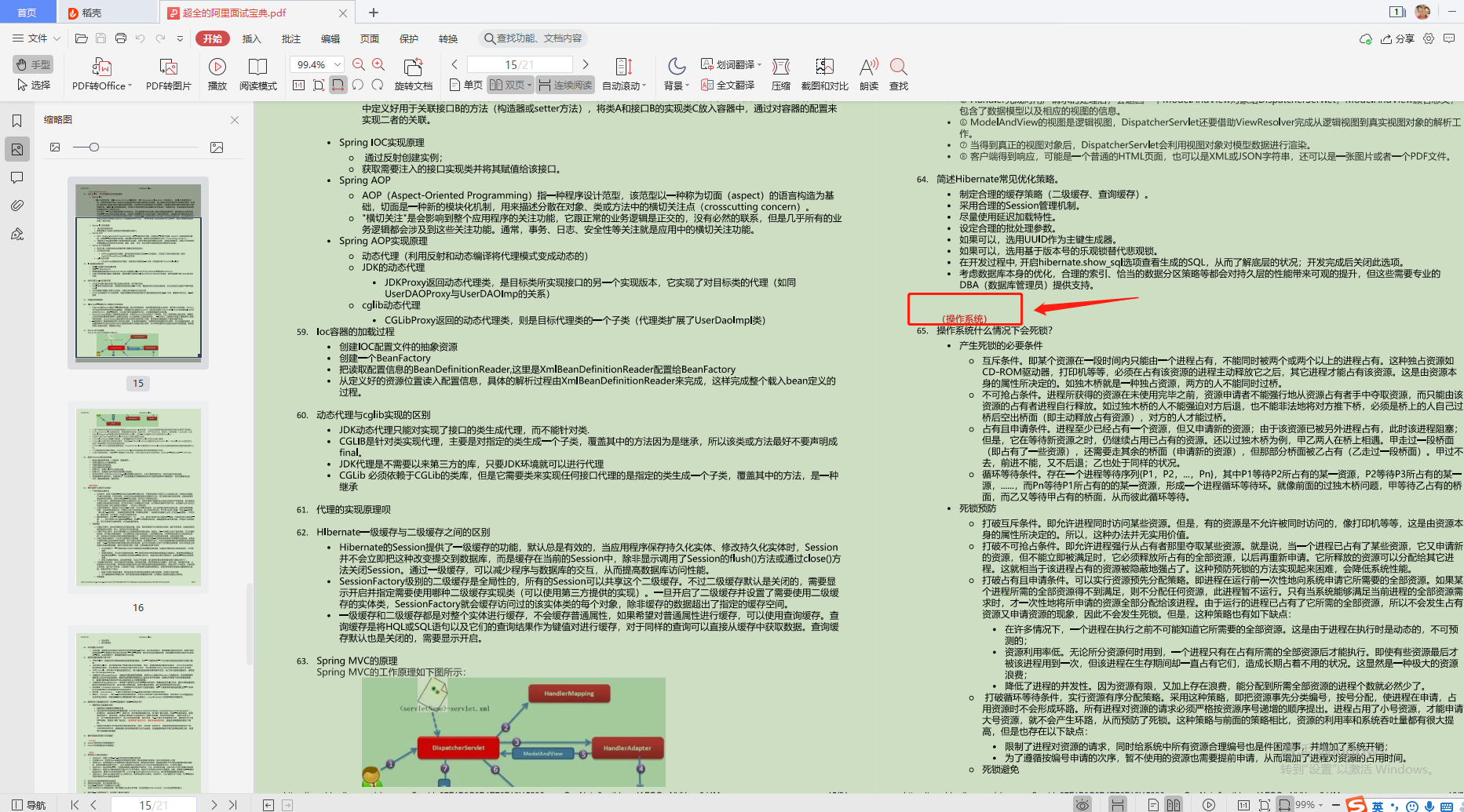Start 播放 slideshow playback
1464x812 pixels.
(x=217, y=75)
